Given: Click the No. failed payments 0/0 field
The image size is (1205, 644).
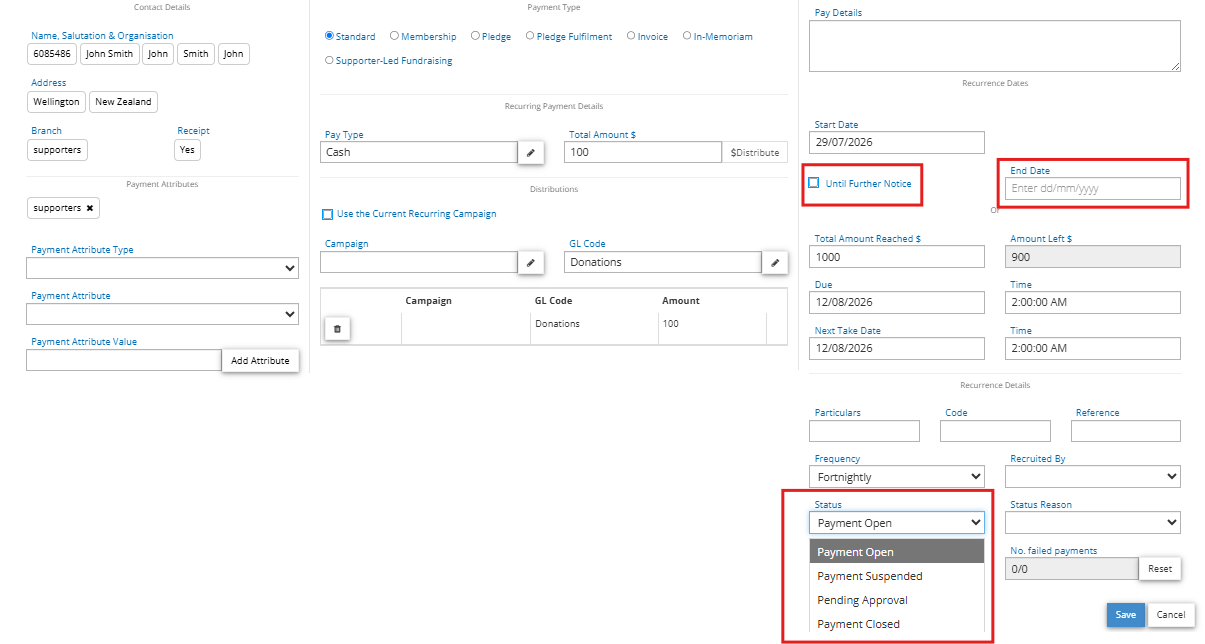Looking at the screenshot, I should [1072, 568].
